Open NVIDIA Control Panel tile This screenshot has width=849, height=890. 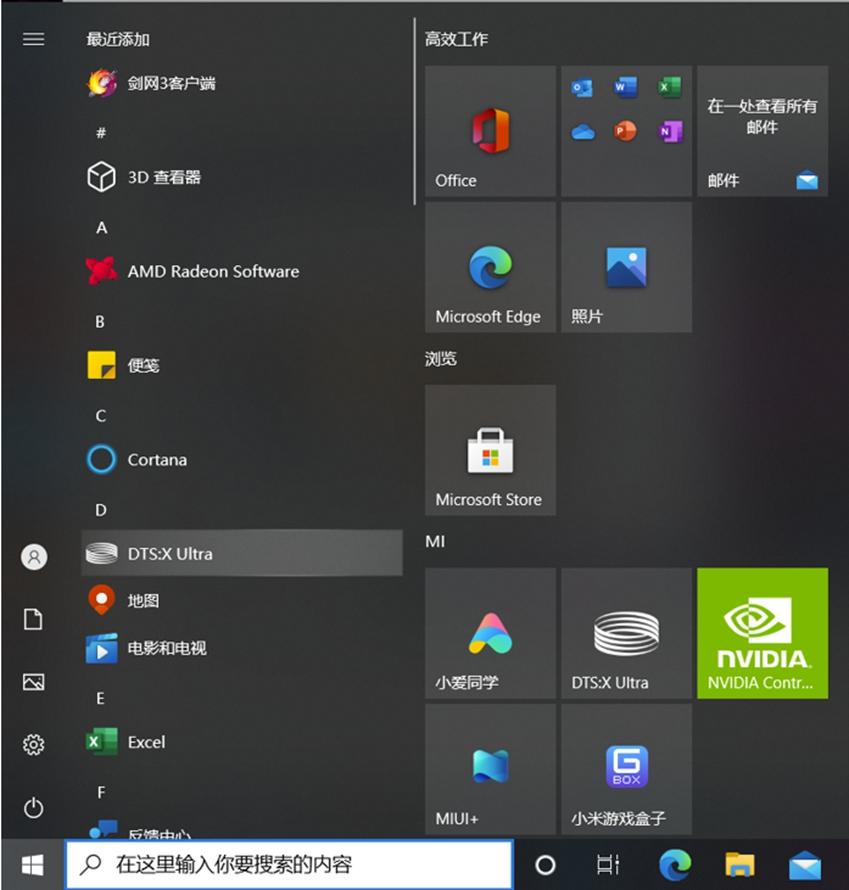click(x=762, y=633)
